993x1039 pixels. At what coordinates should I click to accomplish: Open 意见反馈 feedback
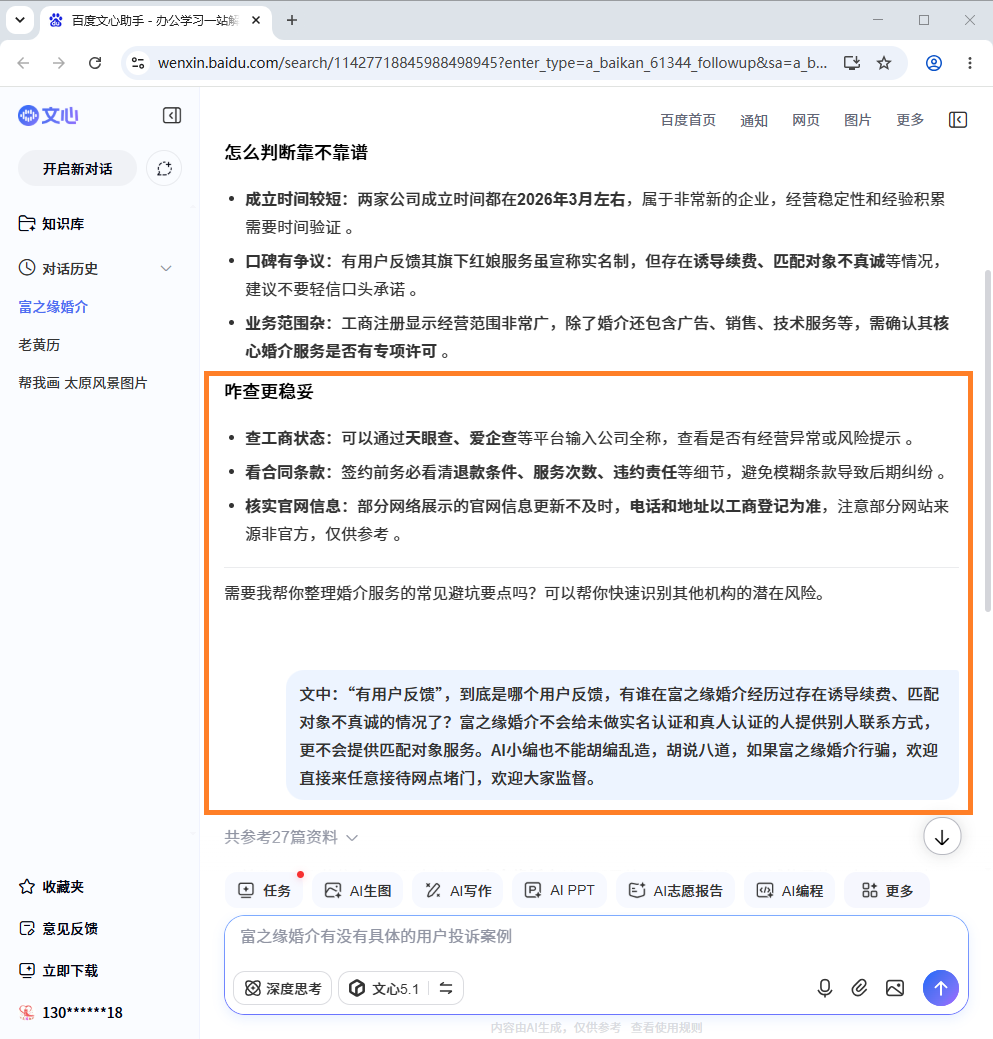[58, 928]
